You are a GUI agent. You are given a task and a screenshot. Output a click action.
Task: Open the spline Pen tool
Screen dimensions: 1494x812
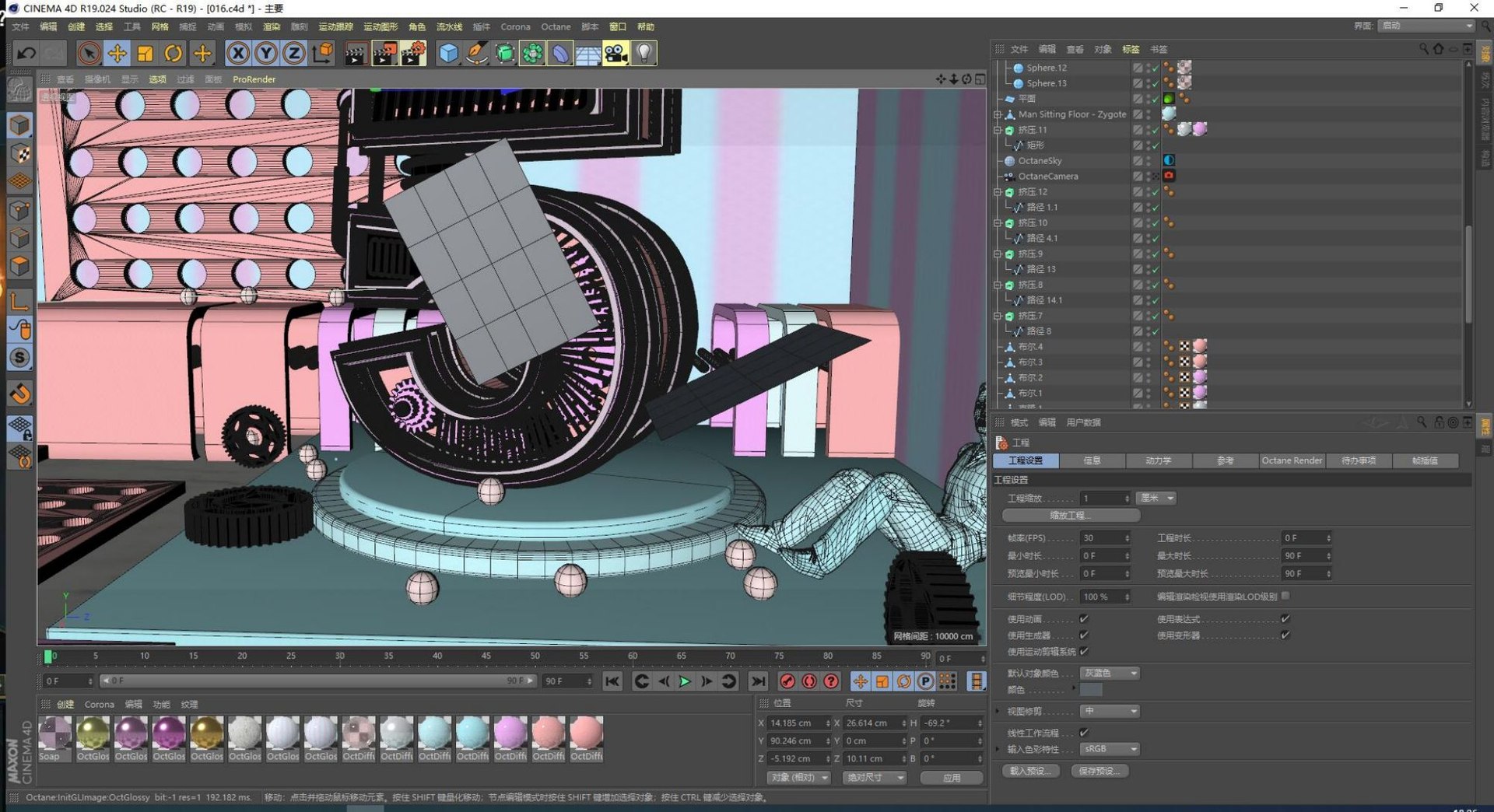477,53
